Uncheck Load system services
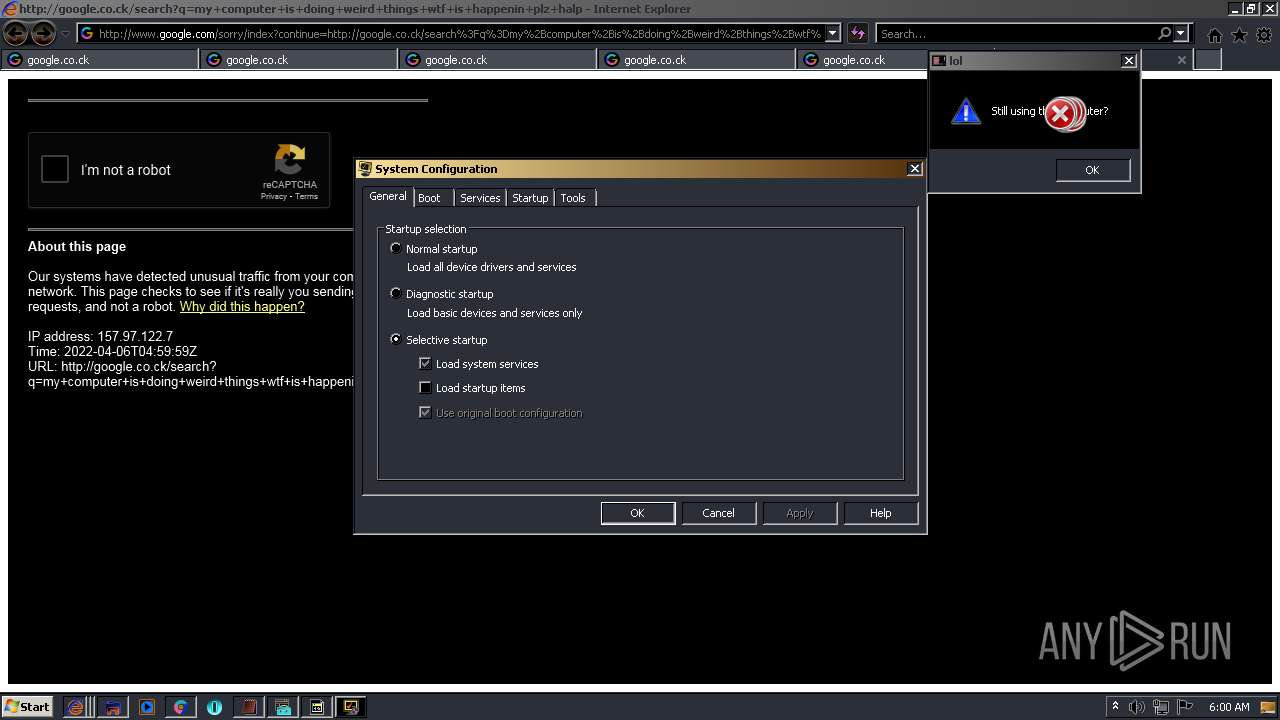The height and width of the screenshot is (720, 1280). coord(425,364)
